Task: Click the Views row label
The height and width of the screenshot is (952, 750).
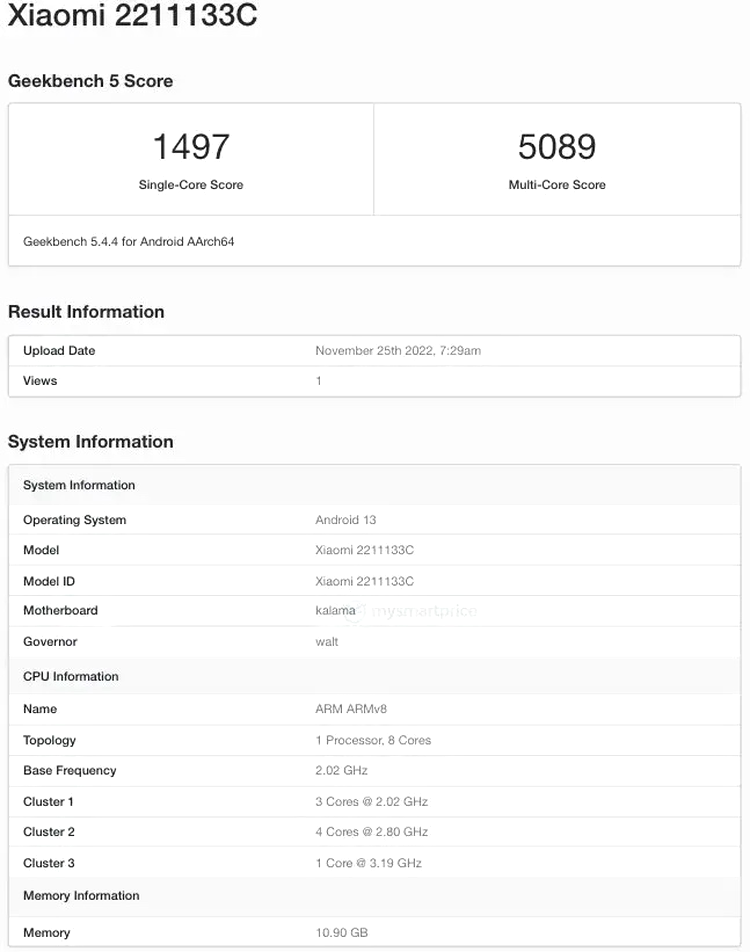Action: [40, 381]
